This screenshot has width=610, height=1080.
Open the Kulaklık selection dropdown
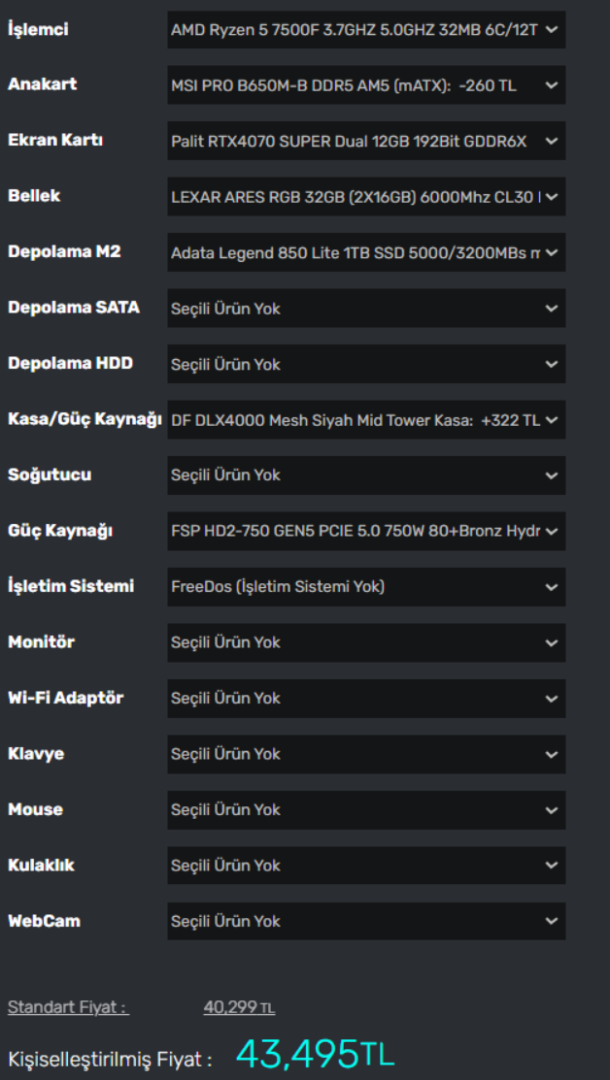(366, 865)
